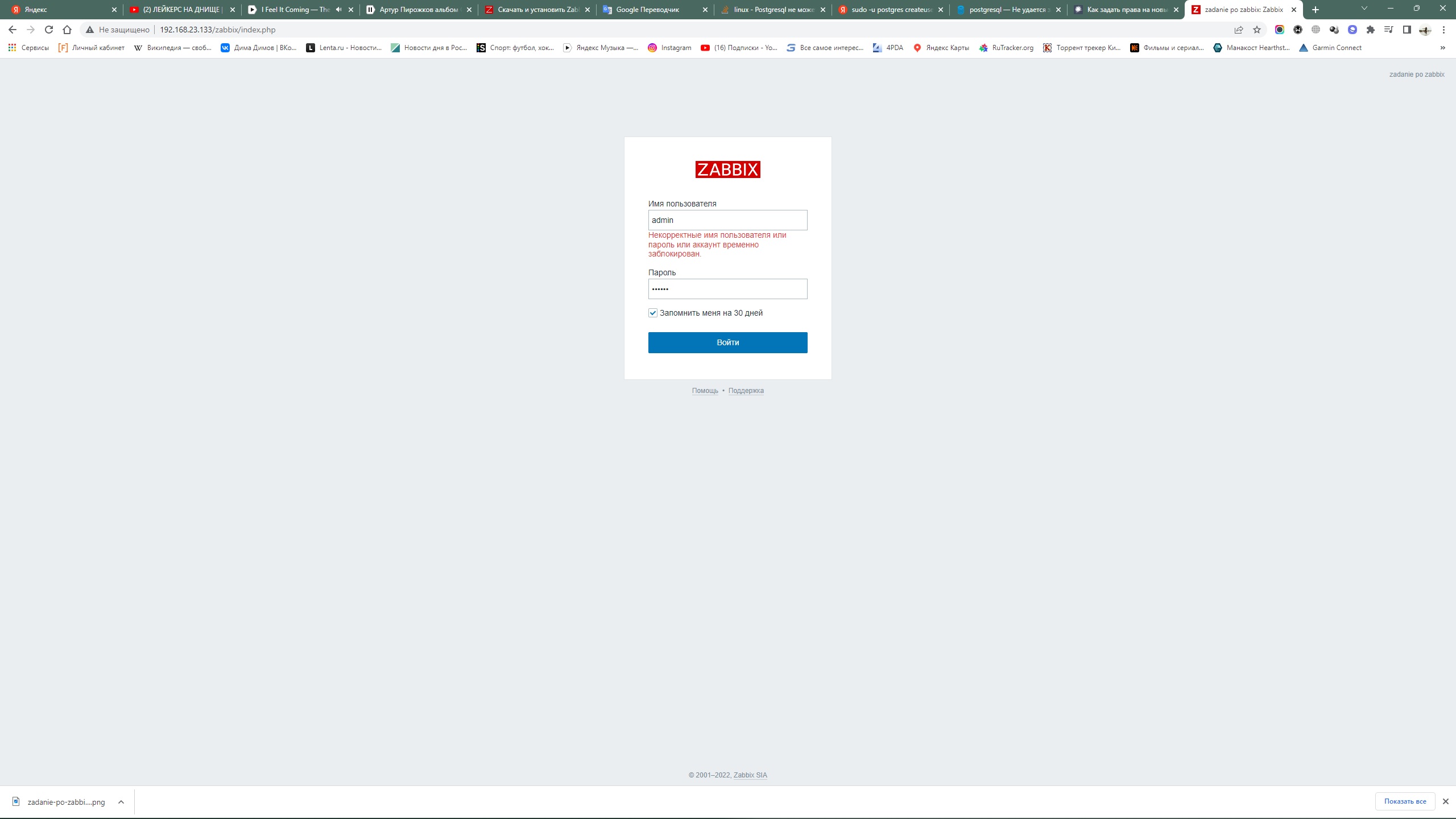
Task: Open downloaded zadanie-po-zabbi png file
Action: [x=59, y=802]
